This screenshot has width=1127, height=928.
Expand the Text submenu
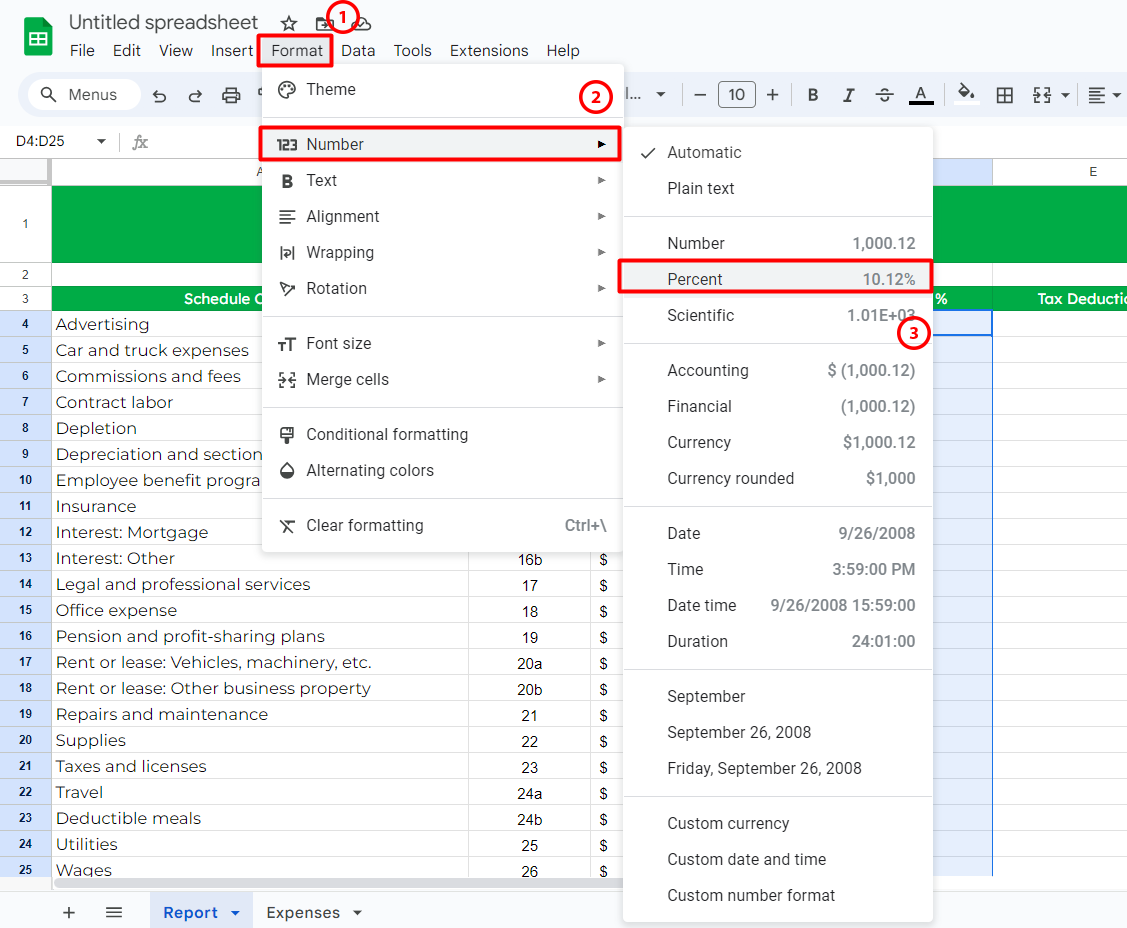(442, 180)
